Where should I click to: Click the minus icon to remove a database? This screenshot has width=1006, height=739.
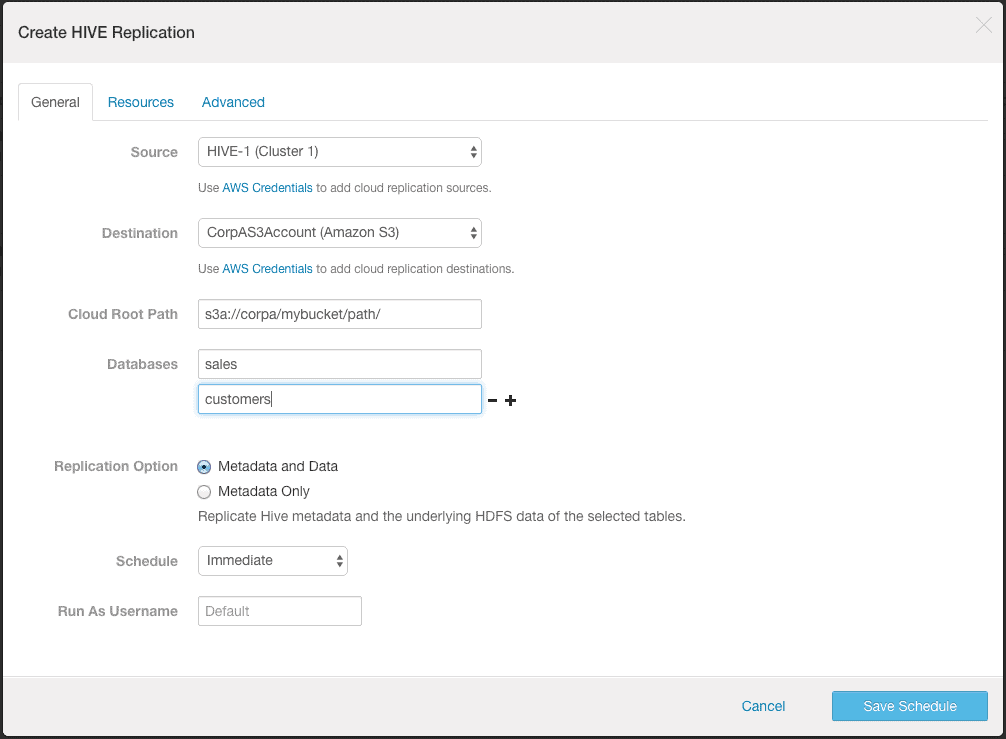point(492,400)
